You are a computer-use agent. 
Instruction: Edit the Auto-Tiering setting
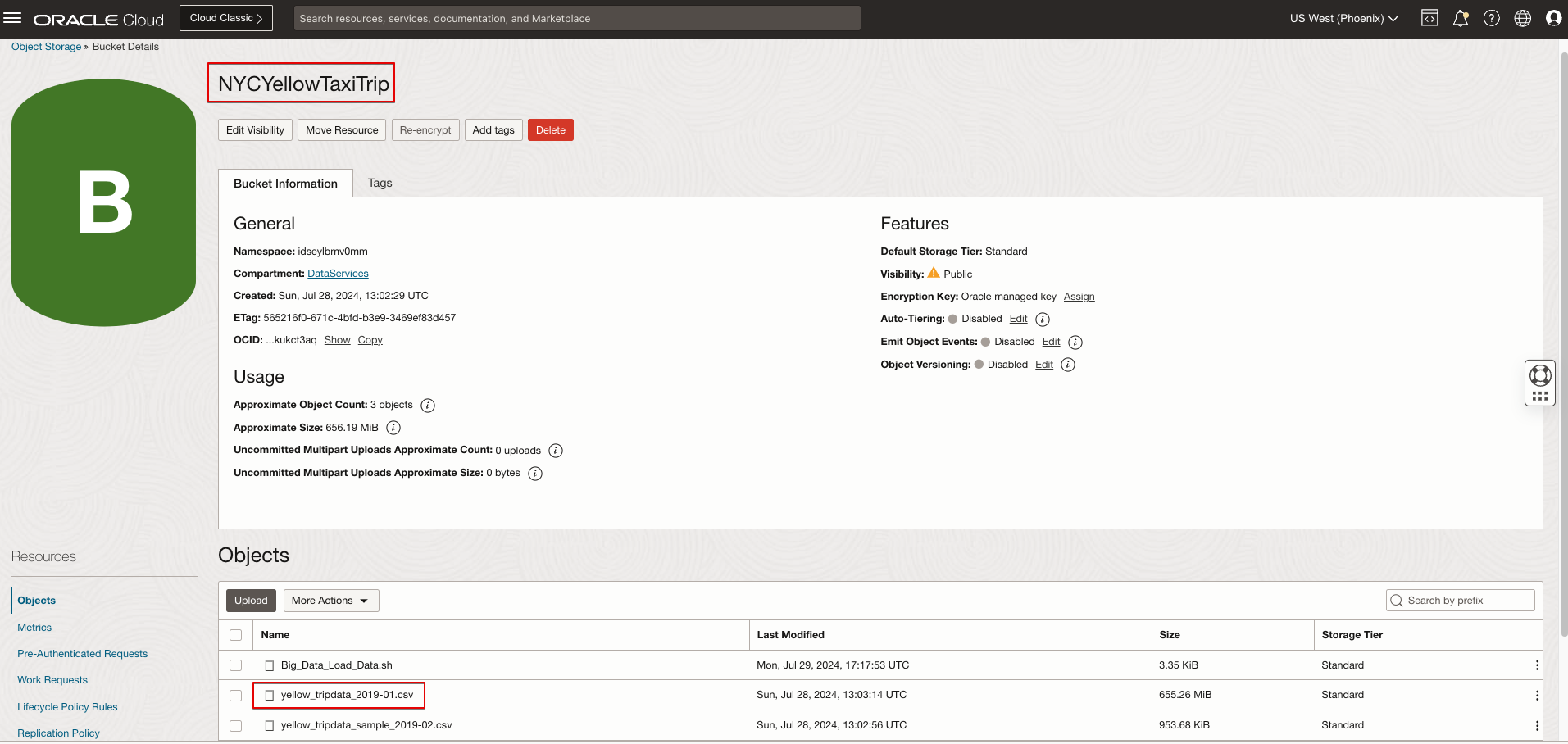point(1018,319)
